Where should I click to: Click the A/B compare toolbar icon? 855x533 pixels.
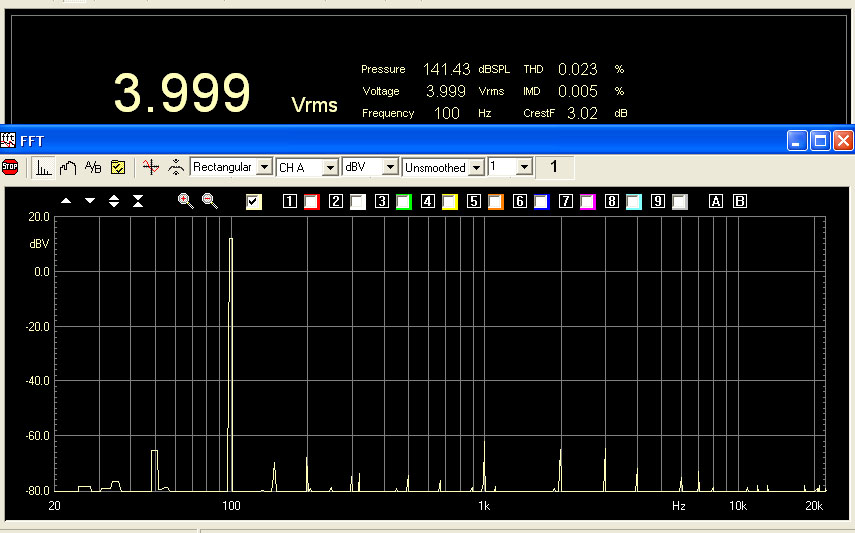[93, 167]
